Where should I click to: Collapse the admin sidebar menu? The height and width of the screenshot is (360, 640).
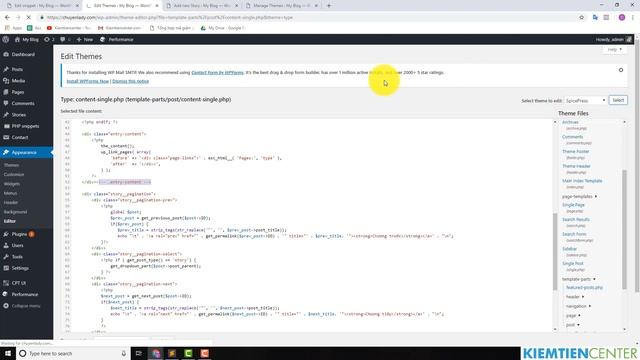pyautogui.click(x=22, y=306)
